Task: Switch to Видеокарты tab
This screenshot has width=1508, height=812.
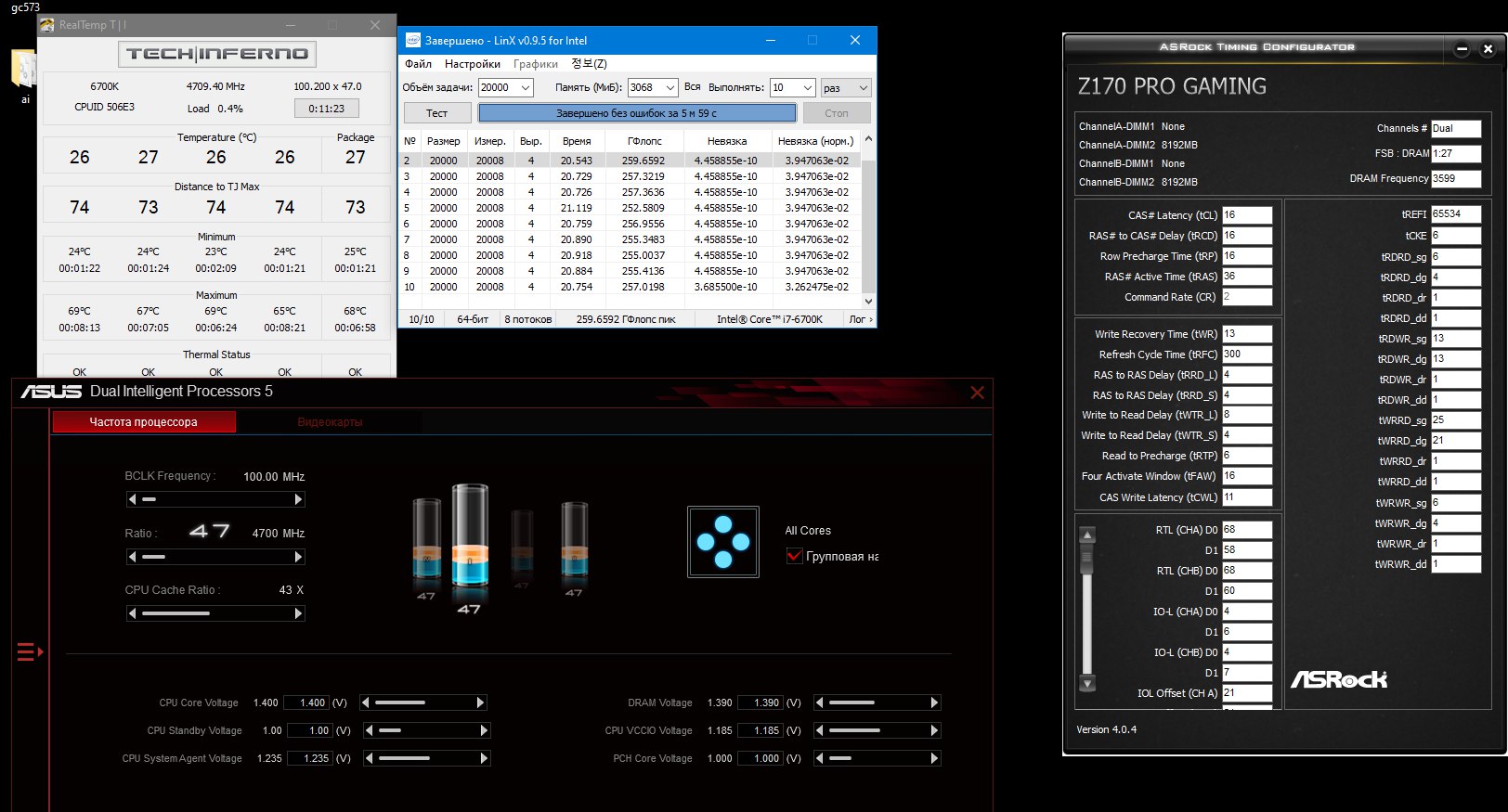Action: (330, 422)
